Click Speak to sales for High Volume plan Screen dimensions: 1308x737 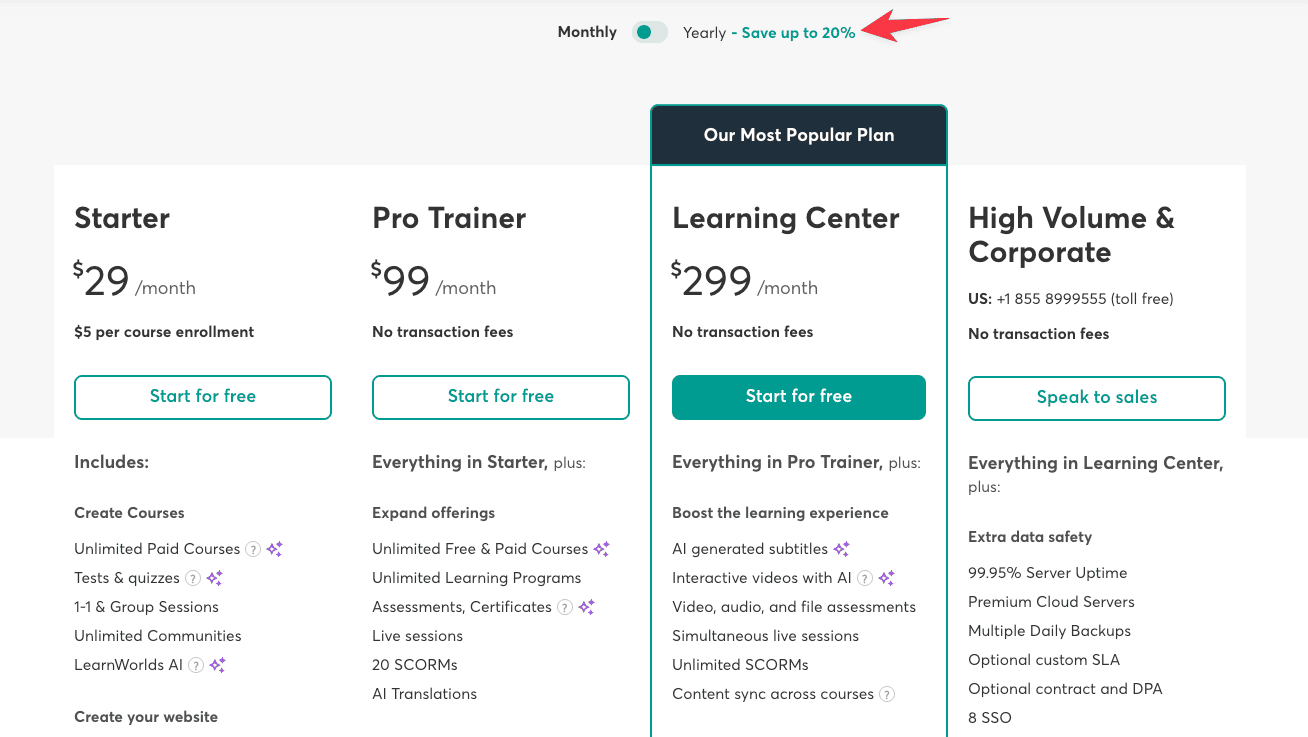point(1096,398)
